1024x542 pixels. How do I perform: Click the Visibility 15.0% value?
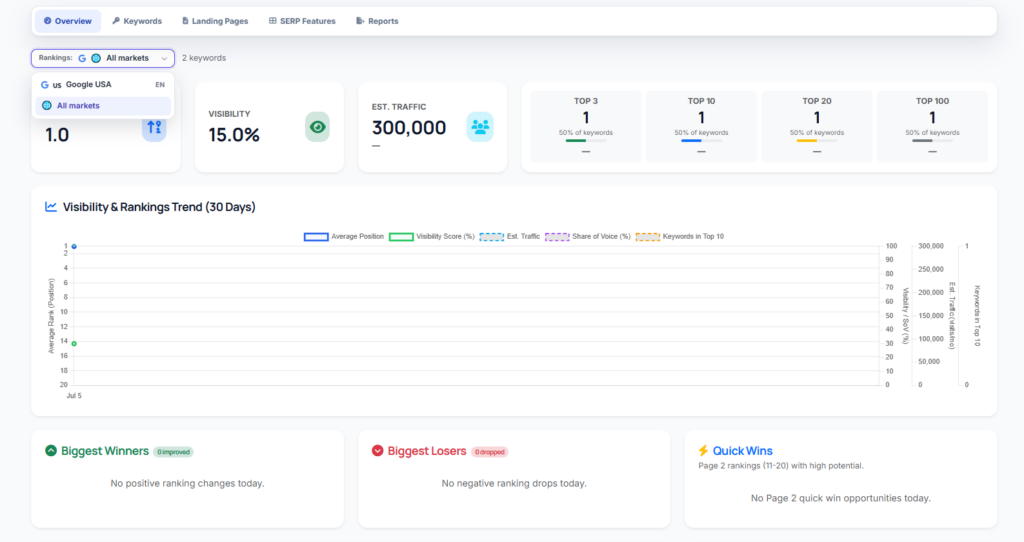tap(234, 135)
